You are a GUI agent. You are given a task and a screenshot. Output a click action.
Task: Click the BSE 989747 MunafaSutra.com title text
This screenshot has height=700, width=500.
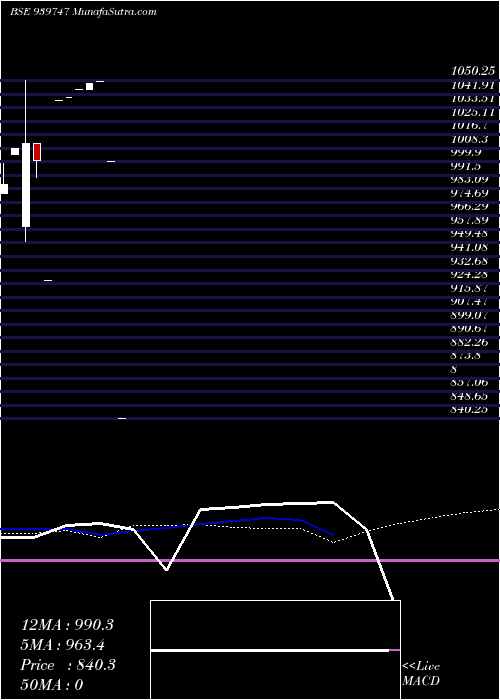[83, 12]
